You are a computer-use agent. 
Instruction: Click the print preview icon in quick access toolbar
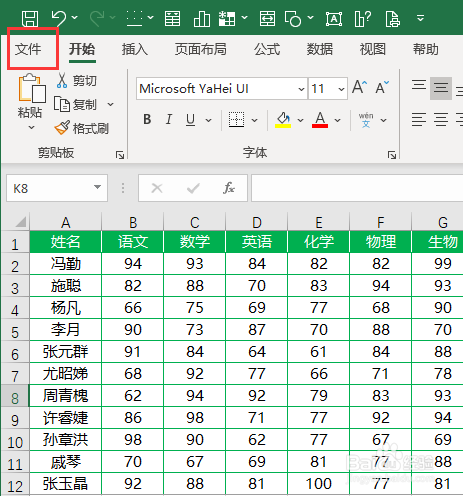tap(392, 18)
